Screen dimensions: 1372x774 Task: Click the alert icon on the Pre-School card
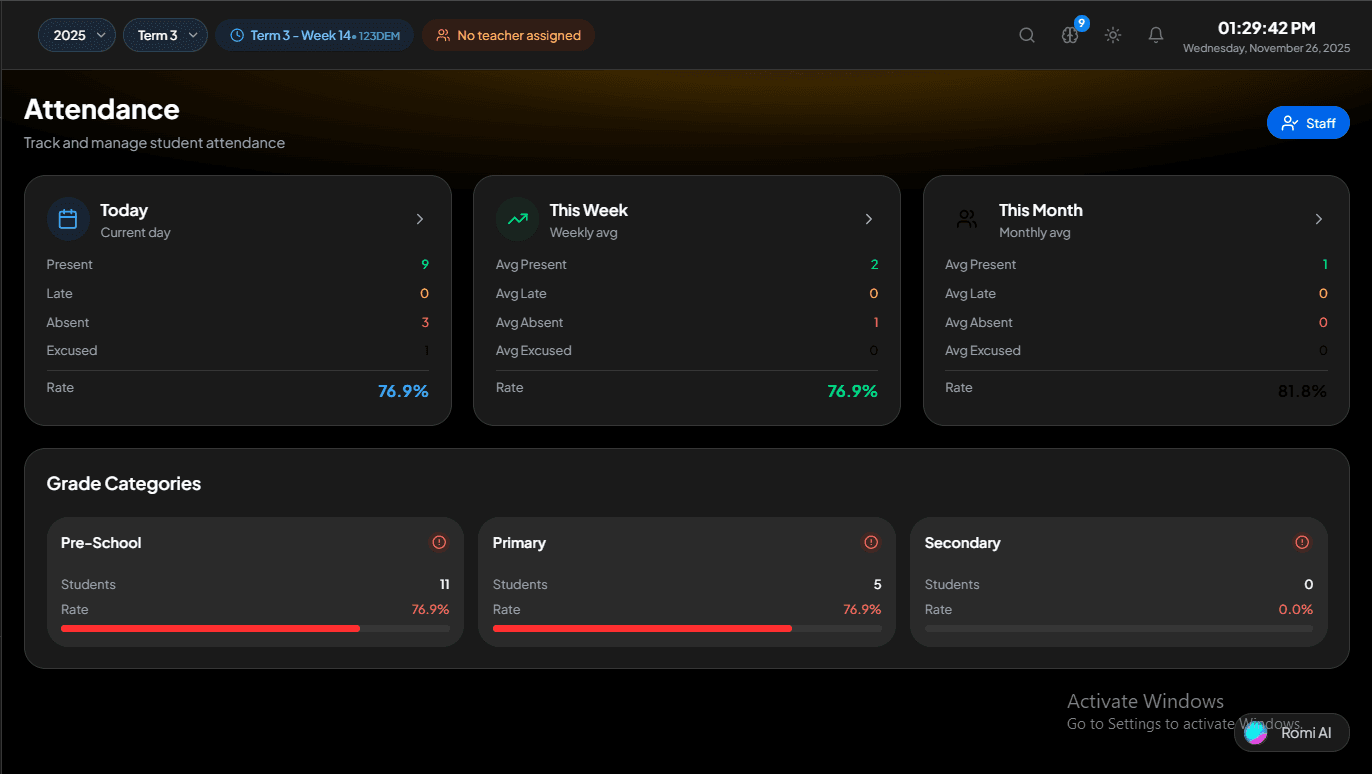(438, 541)
